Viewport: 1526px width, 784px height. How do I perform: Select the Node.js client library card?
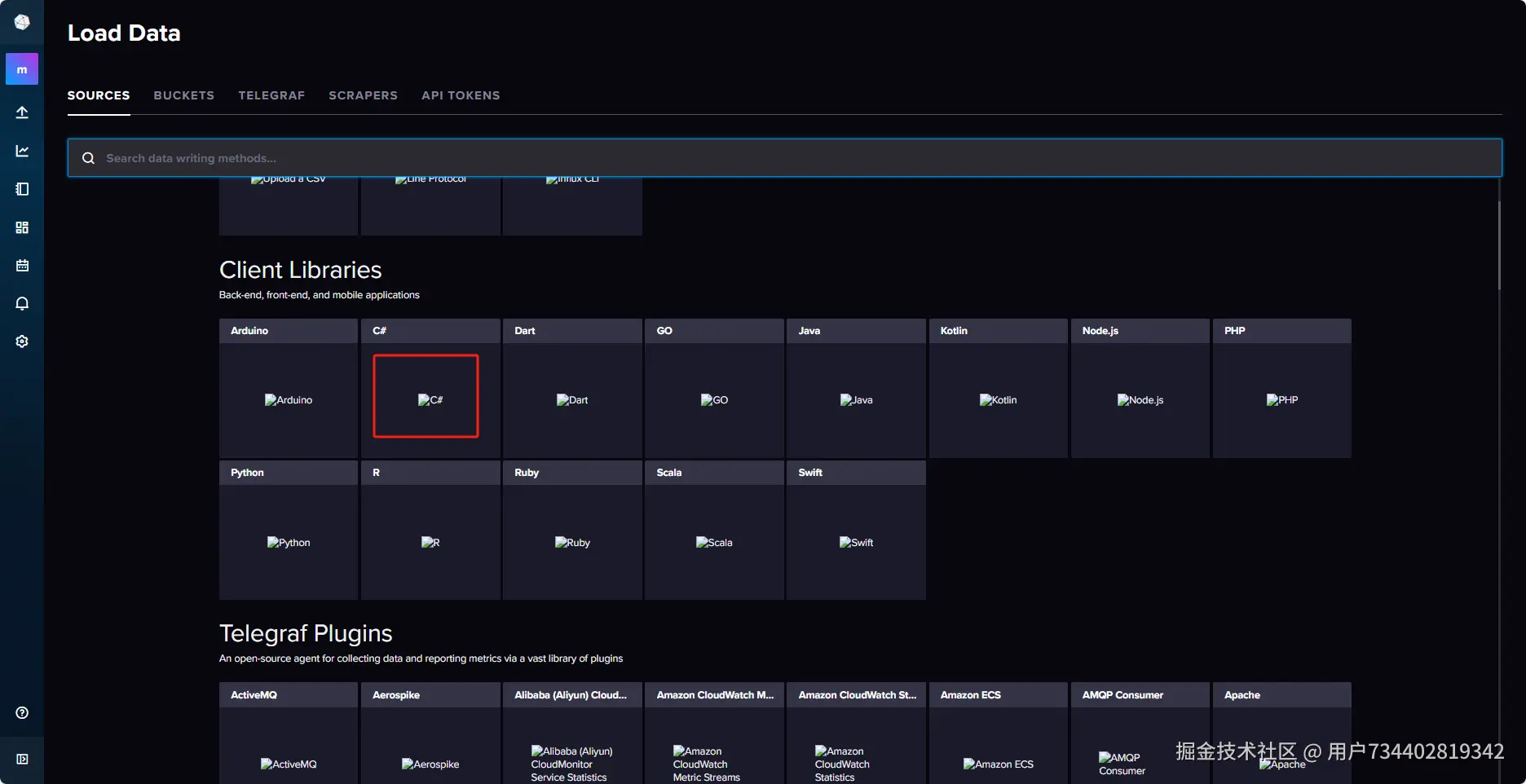1140,388
